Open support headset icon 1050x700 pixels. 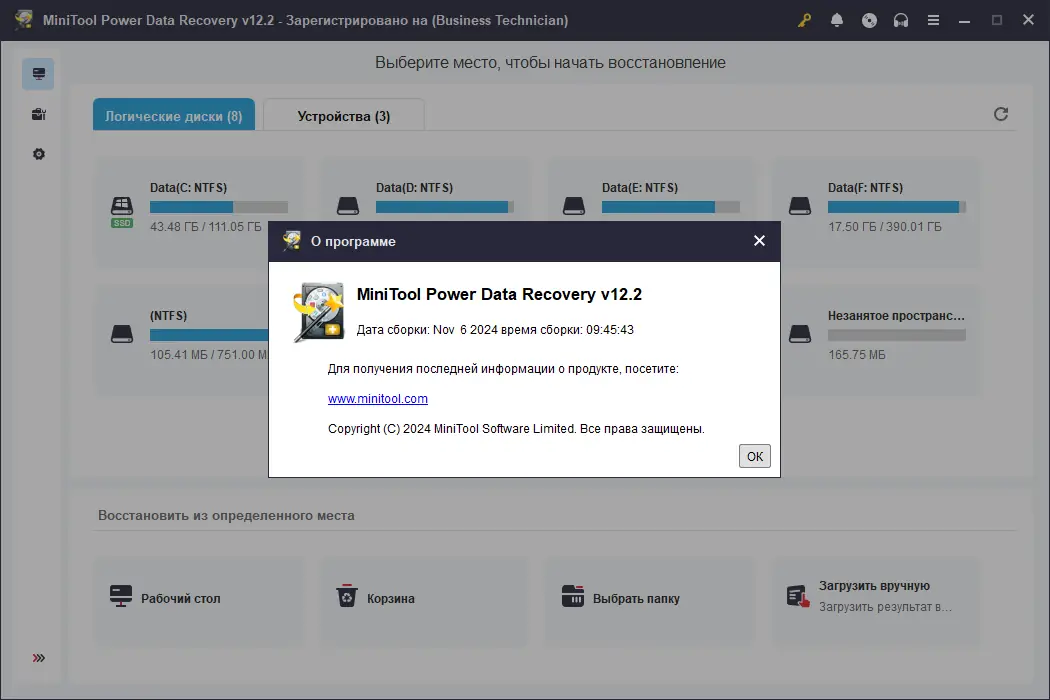click(901, 20)
